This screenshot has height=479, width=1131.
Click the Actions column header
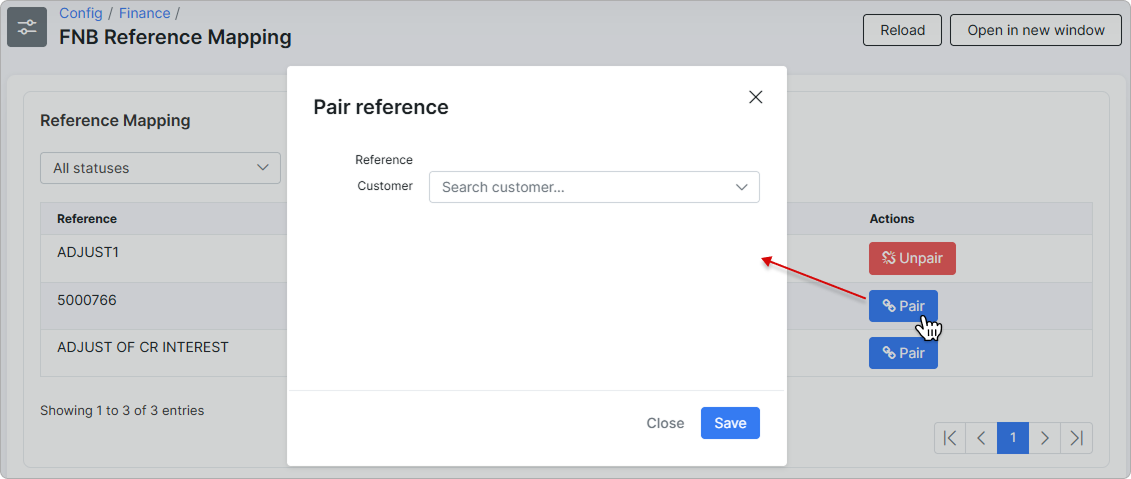pos(892,219)
